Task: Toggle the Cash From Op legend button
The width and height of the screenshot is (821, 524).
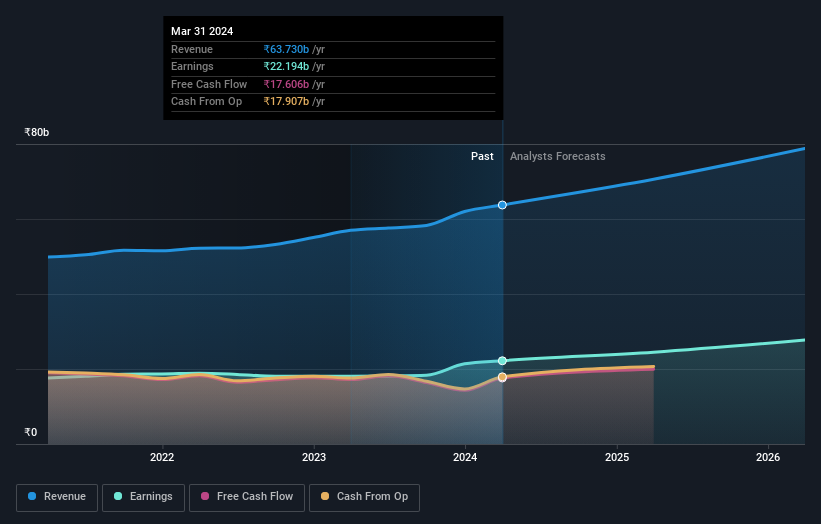Action: click(x=364, y=497)
